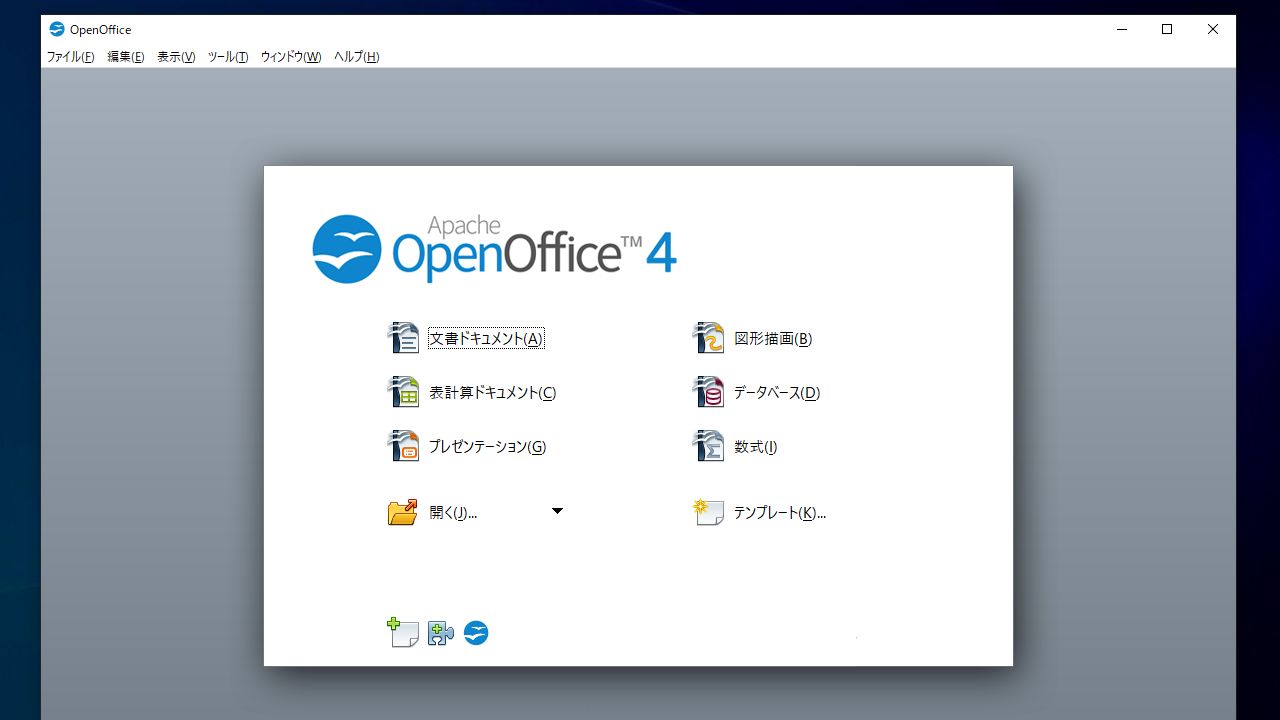The width and height of the screenshot is (1280, 720).
Task: Create a new データベース(D)
Action: [x=777, y=393]
